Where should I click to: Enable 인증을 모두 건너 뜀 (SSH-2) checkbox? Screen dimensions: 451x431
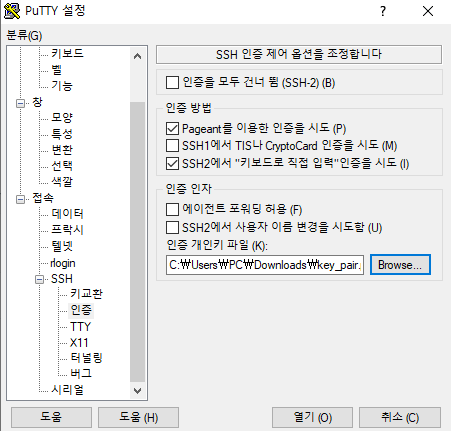click(172, 82)
